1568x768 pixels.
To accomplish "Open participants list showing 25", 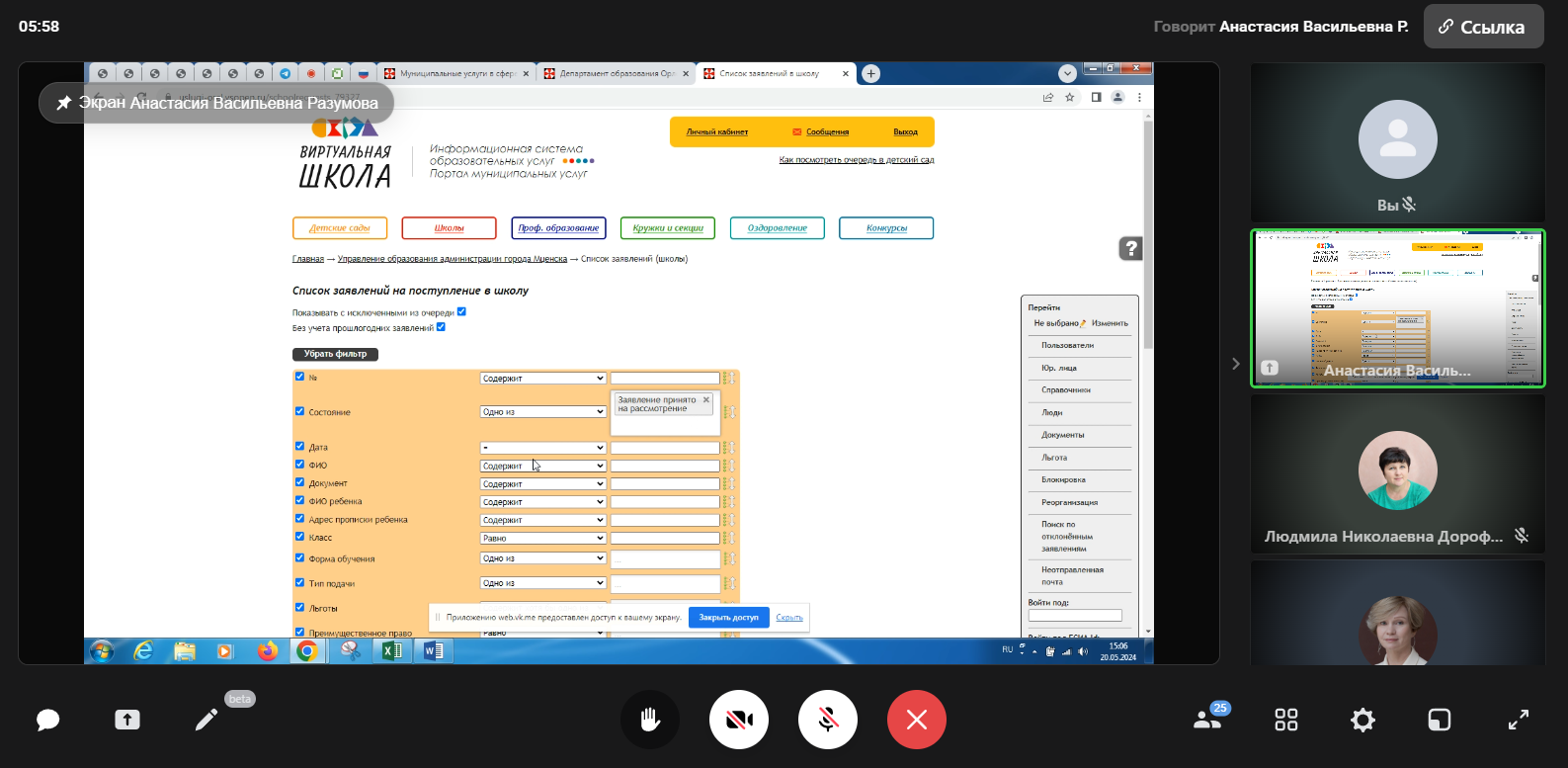I will tap(1208, 719).
